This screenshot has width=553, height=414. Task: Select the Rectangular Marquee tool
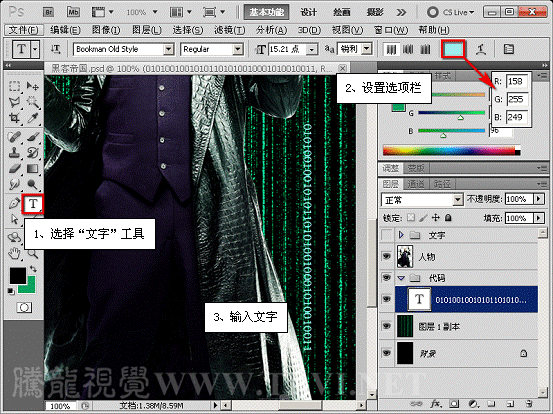(x=14, y=86)
